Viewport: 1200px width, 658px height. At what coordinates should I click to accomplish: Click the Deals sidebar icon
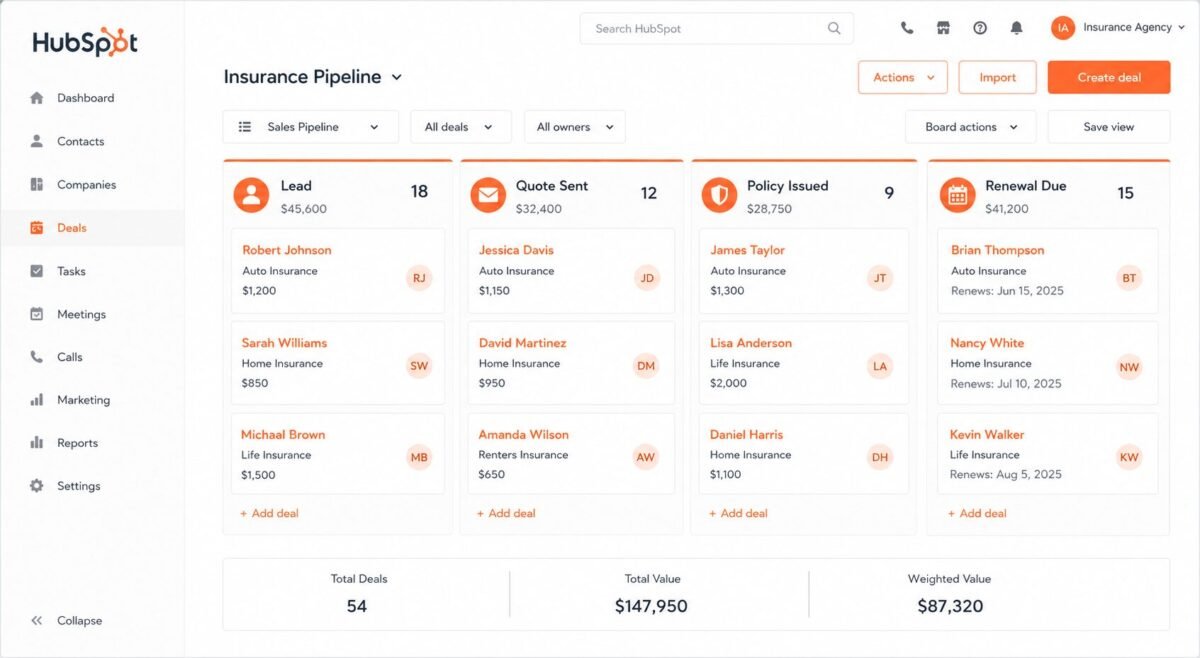pyautogui.click(x=37, y=228)
